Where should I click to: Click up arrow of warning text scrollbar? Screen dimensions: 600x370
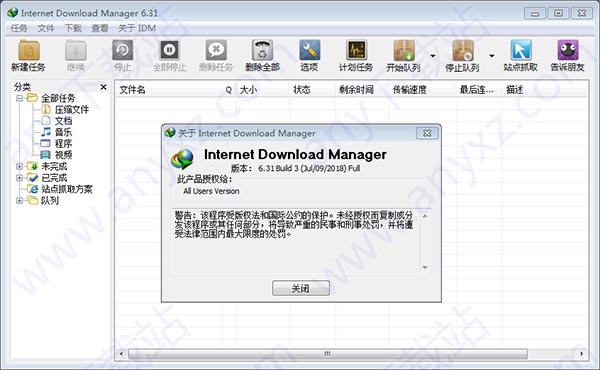[x=425, y=216]
